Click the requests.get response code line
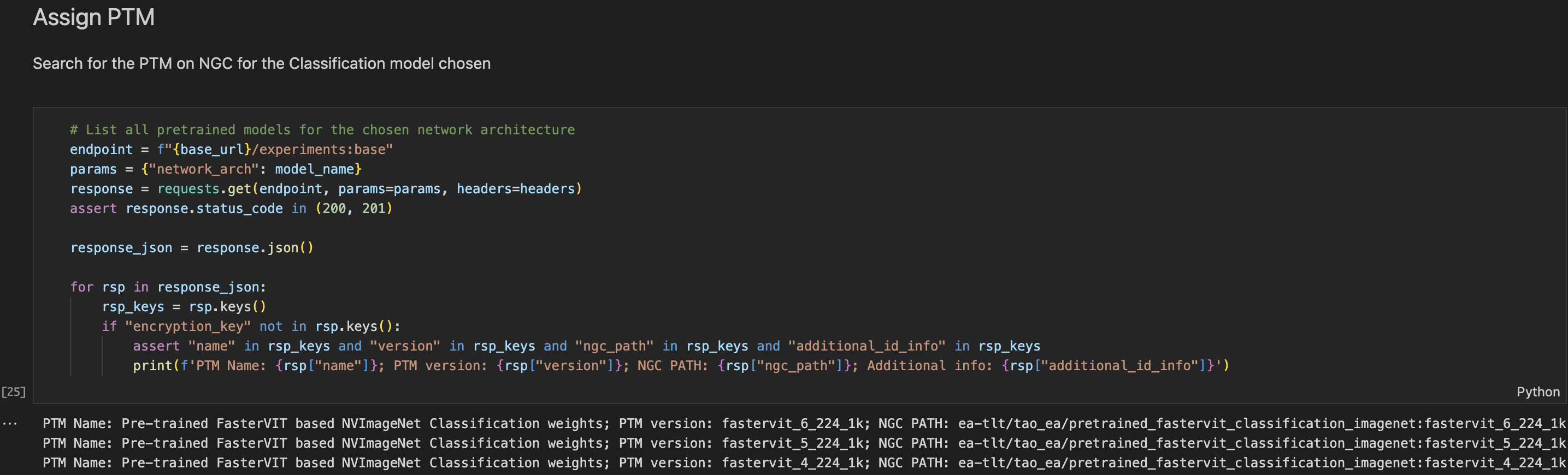Viewport: 1568px width, 475px height. [326, 188]
